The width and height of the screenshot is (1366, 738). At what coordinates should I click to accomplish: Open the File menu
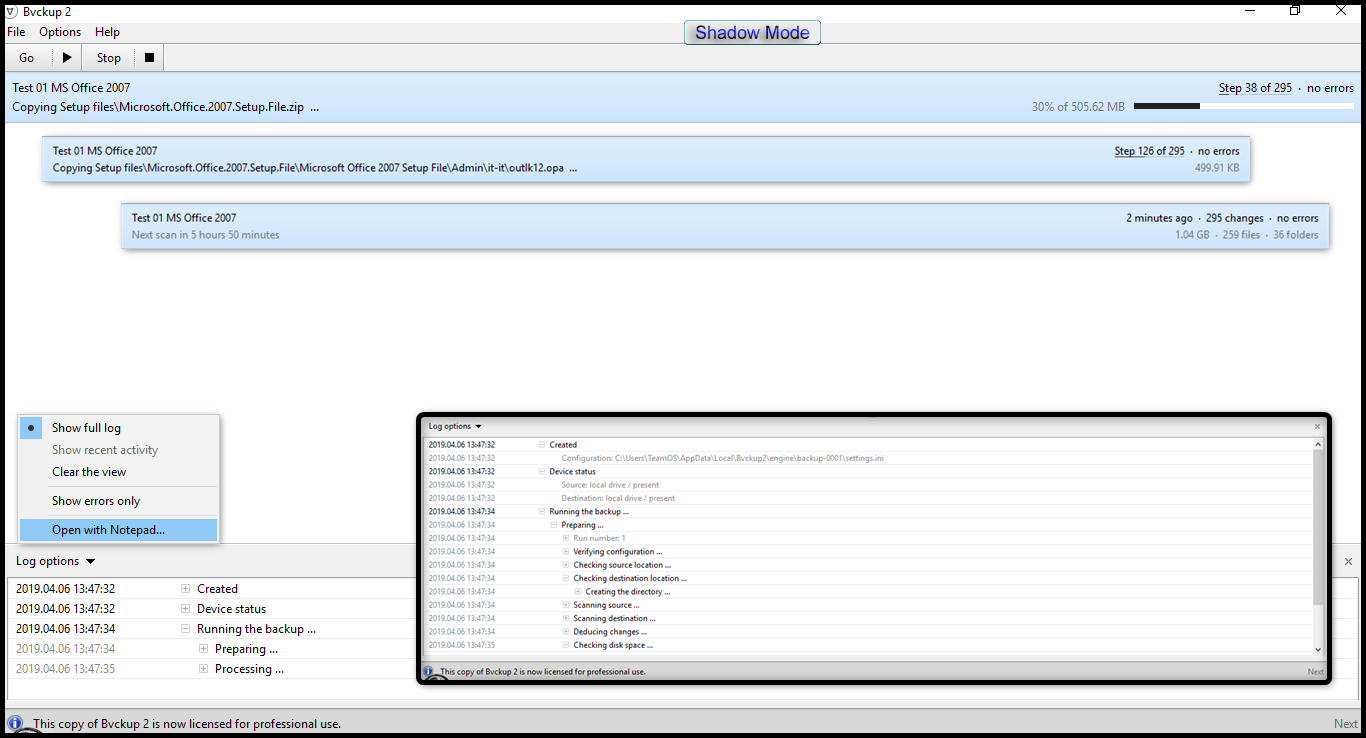click(16, 32)
